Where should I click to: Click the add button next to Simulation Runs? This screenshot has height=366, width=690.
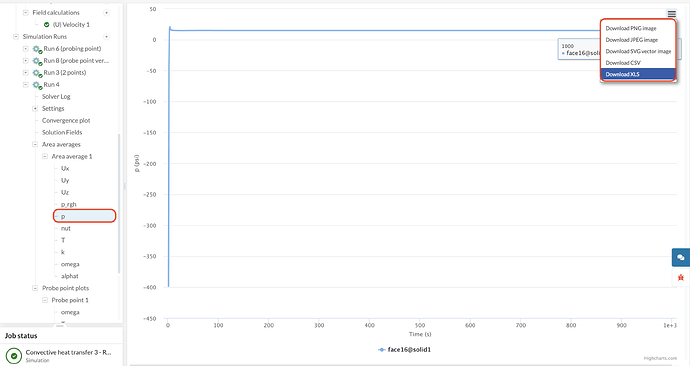106,37
